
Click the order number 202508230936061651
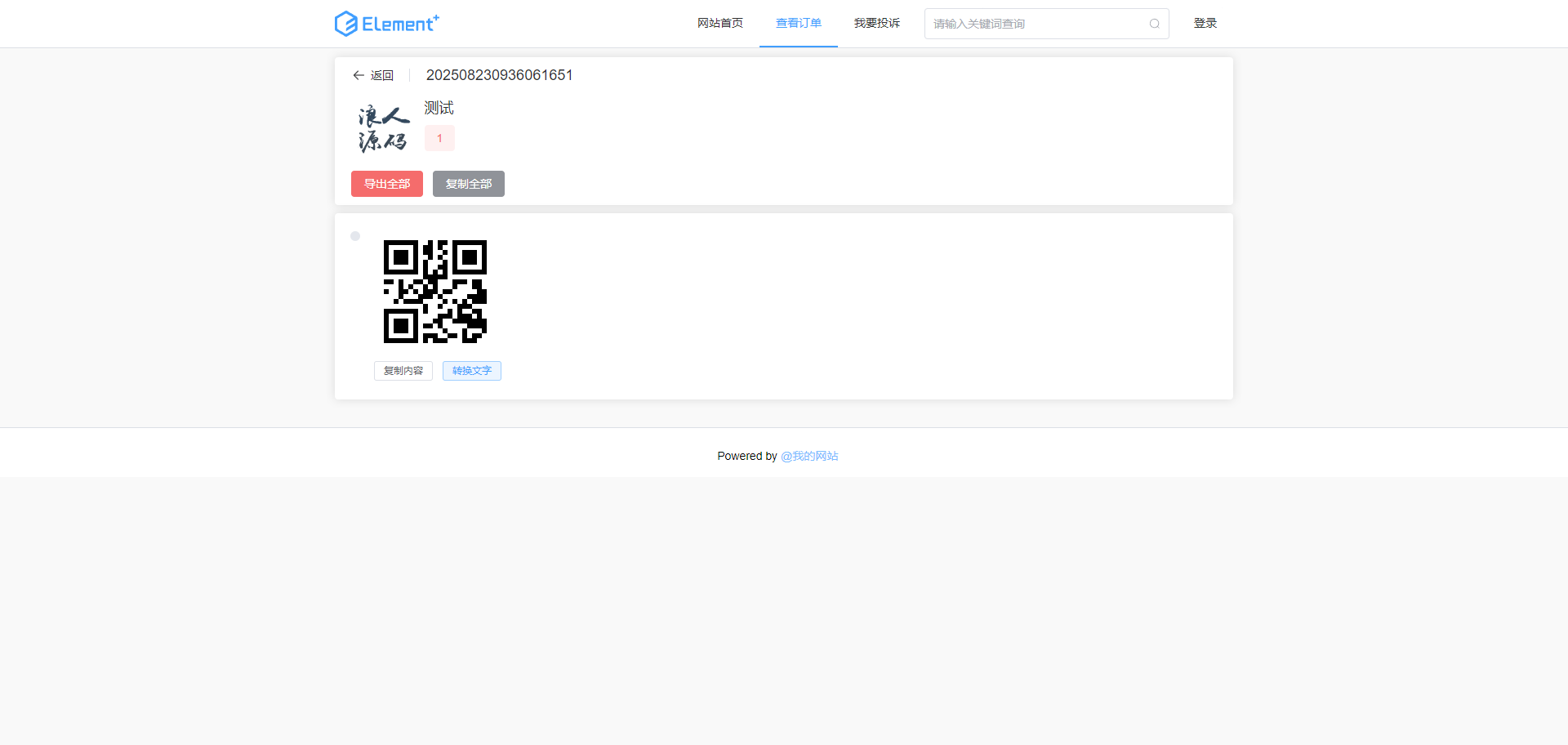(500, 75)
